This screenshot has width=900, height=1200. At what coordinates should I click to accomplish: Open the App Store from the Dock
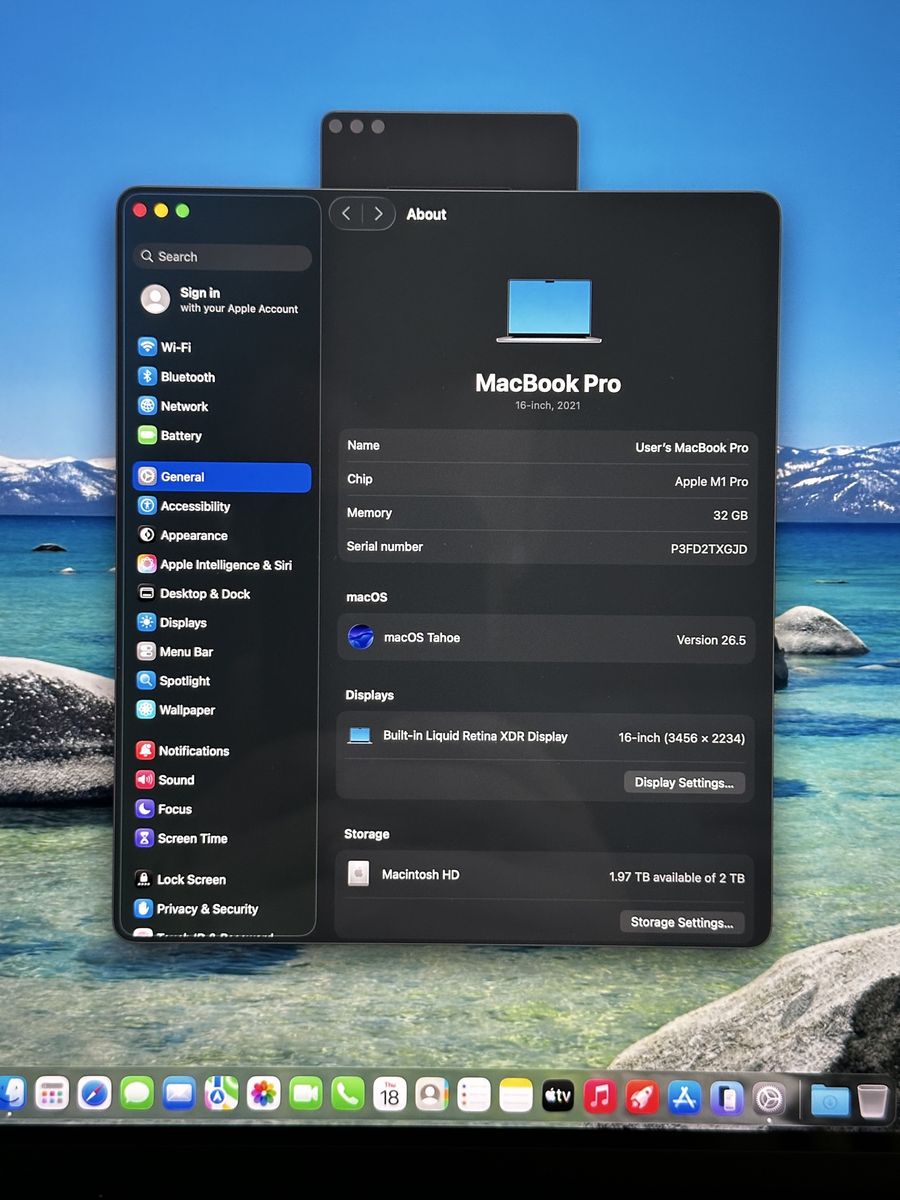coord(684,1098)
